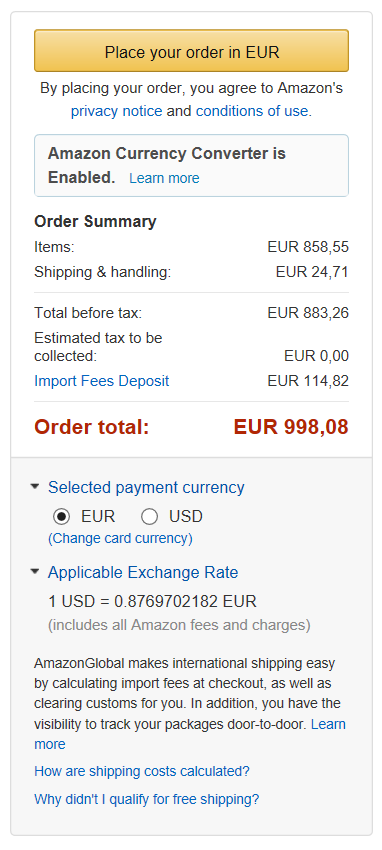The image size is (382, 850).
Task: Open Amazon's privacy notice link
Action: (116, 111)
